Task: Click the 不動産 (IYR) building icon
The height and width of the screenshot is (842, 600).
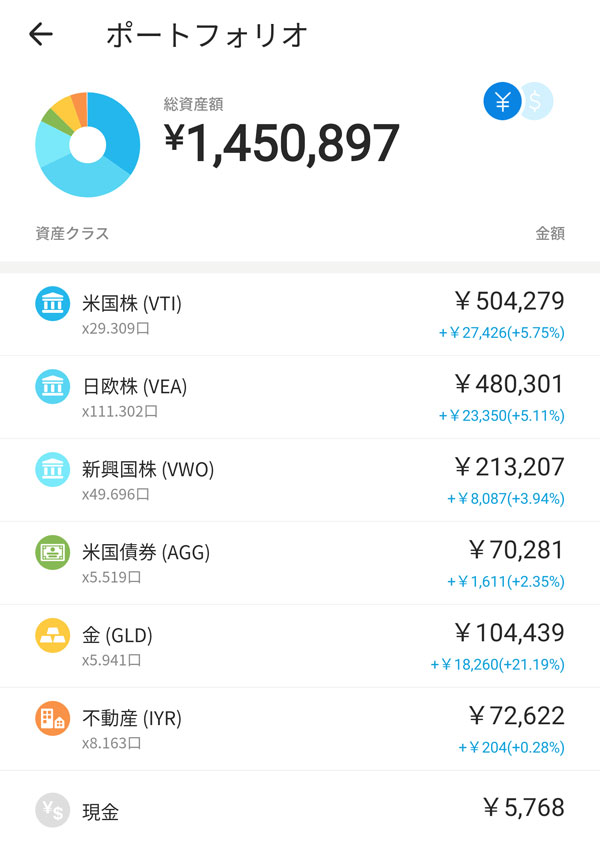Action: (x=52, y=719)
